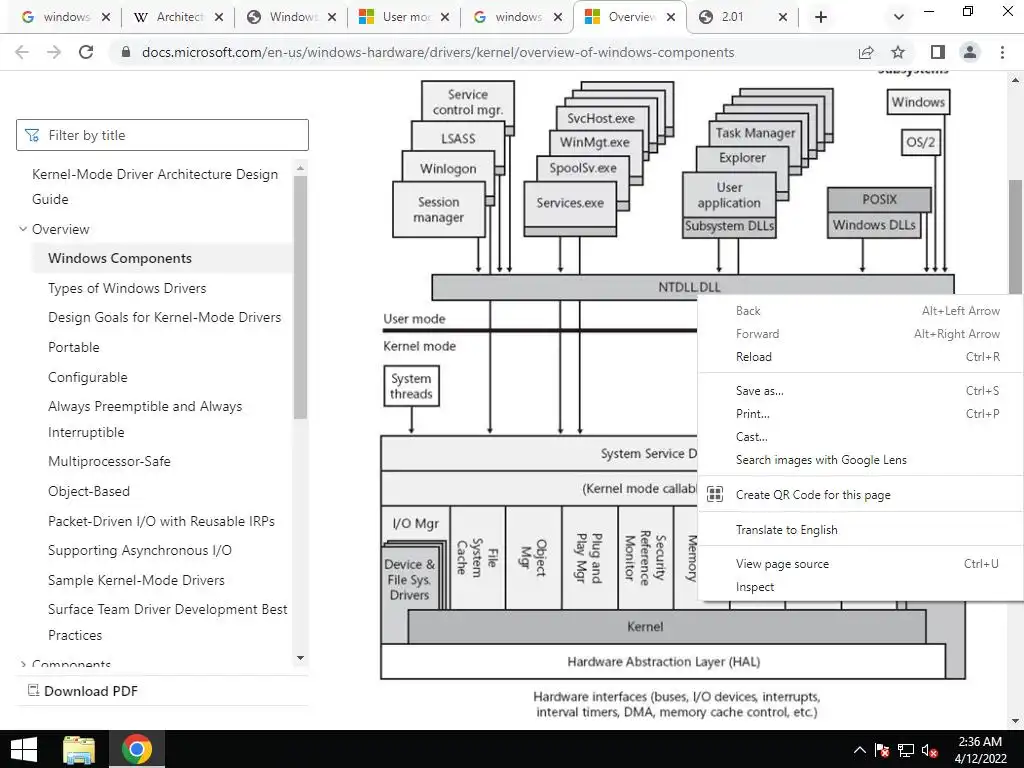This screenshot has height=768, width=1024.
Task: Click the volume muted tray icon
Action: click(929, 750)
